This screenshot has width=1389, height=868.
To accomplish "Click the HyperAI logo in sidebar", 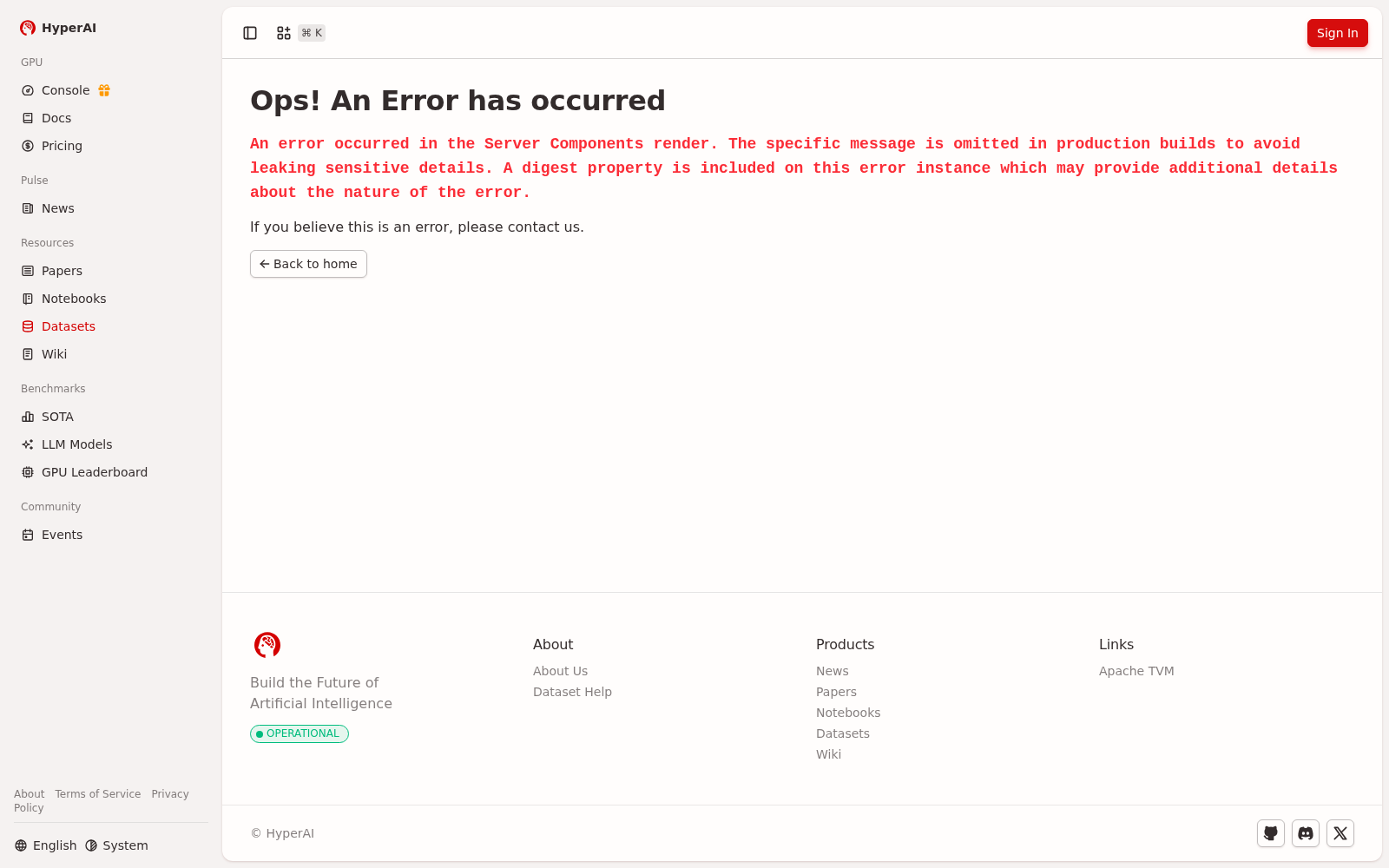I will (28, 28).
